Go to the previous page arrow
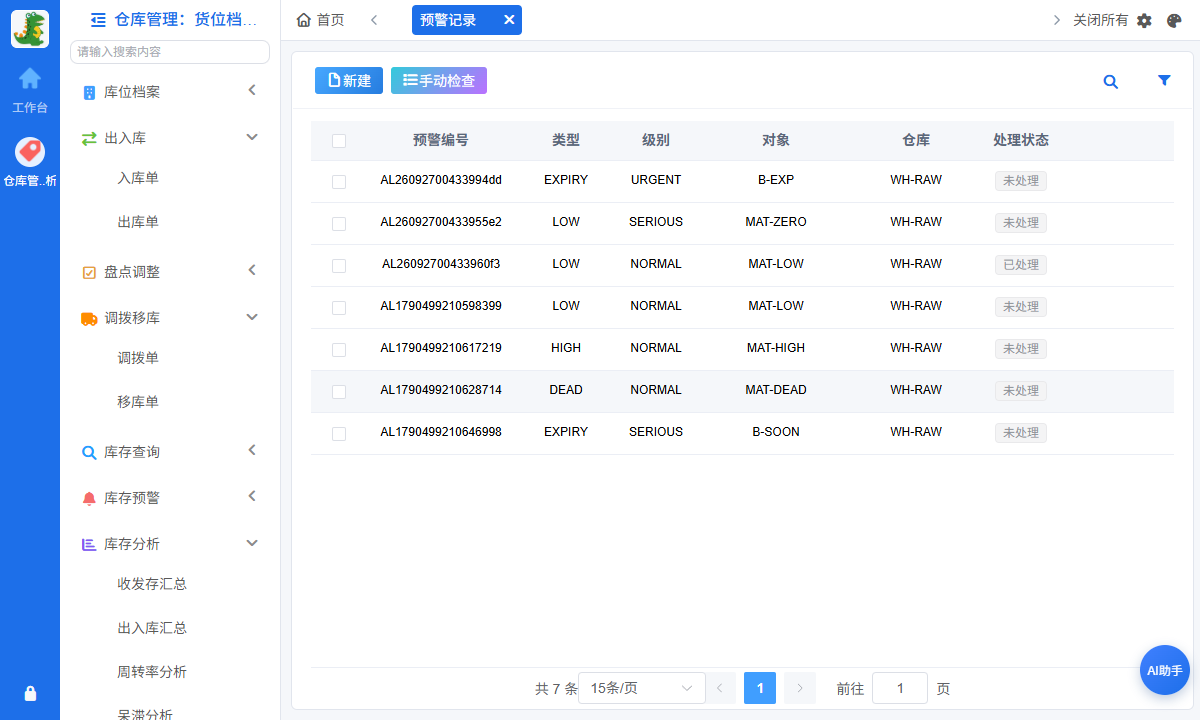Image resolution: width=1200 pixels, height=720 pixels. pos(720,688)
